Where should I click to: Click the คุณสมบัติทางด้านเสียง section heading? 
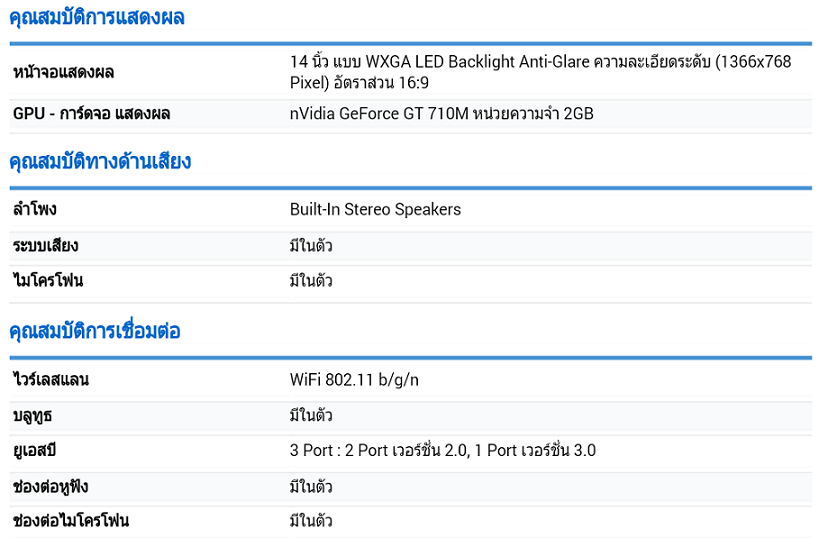100,162
